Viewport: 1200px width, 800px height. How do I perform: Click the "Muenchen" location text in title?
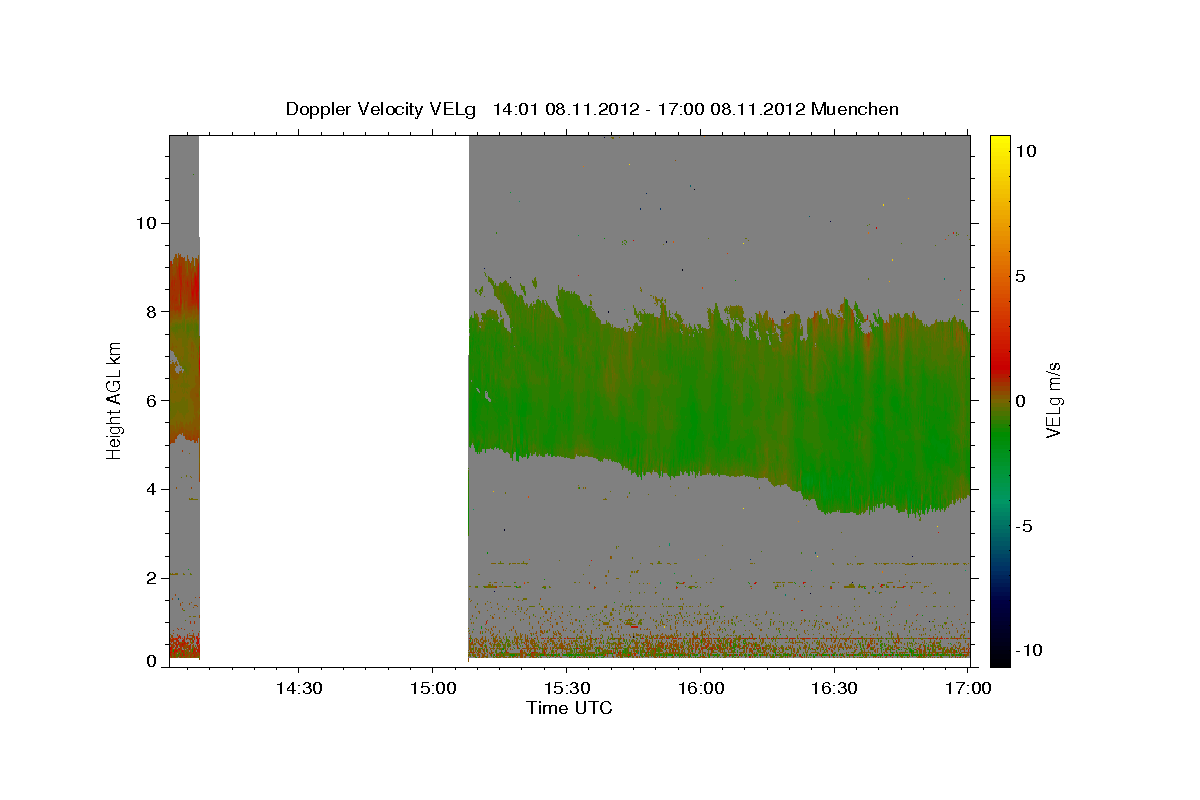855,109
